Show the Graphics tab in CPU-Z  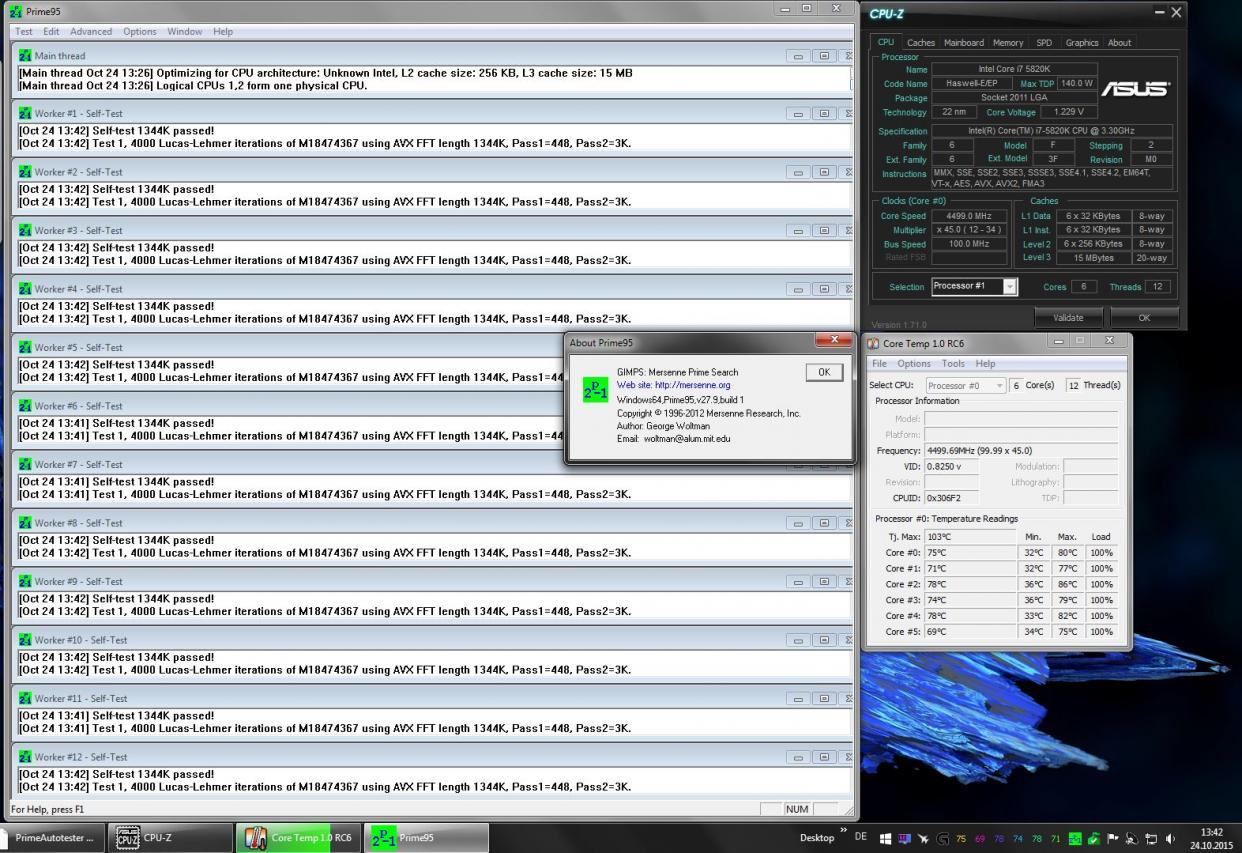[1082, 43]
